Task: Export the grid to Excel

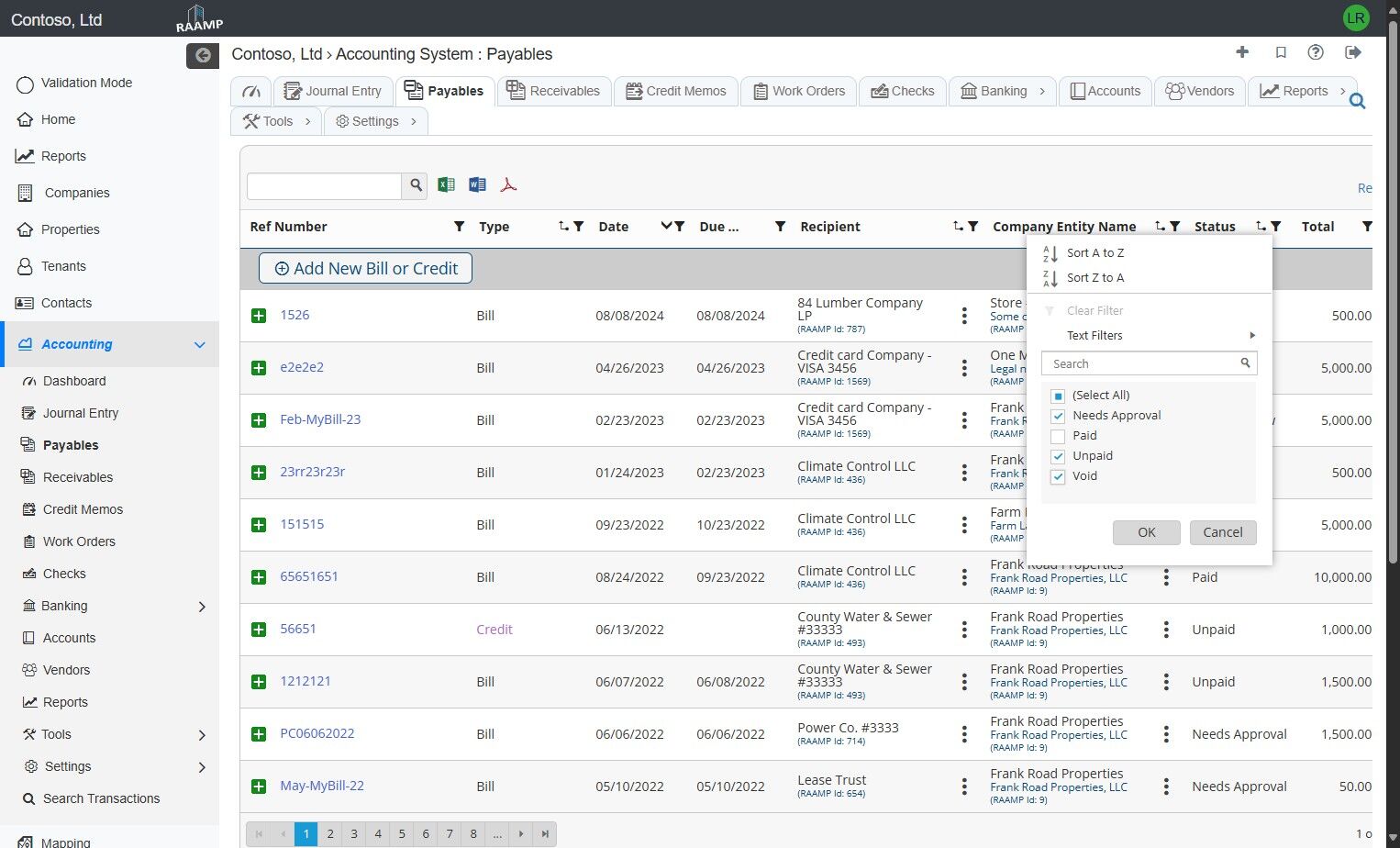Action: click(446, 185)
